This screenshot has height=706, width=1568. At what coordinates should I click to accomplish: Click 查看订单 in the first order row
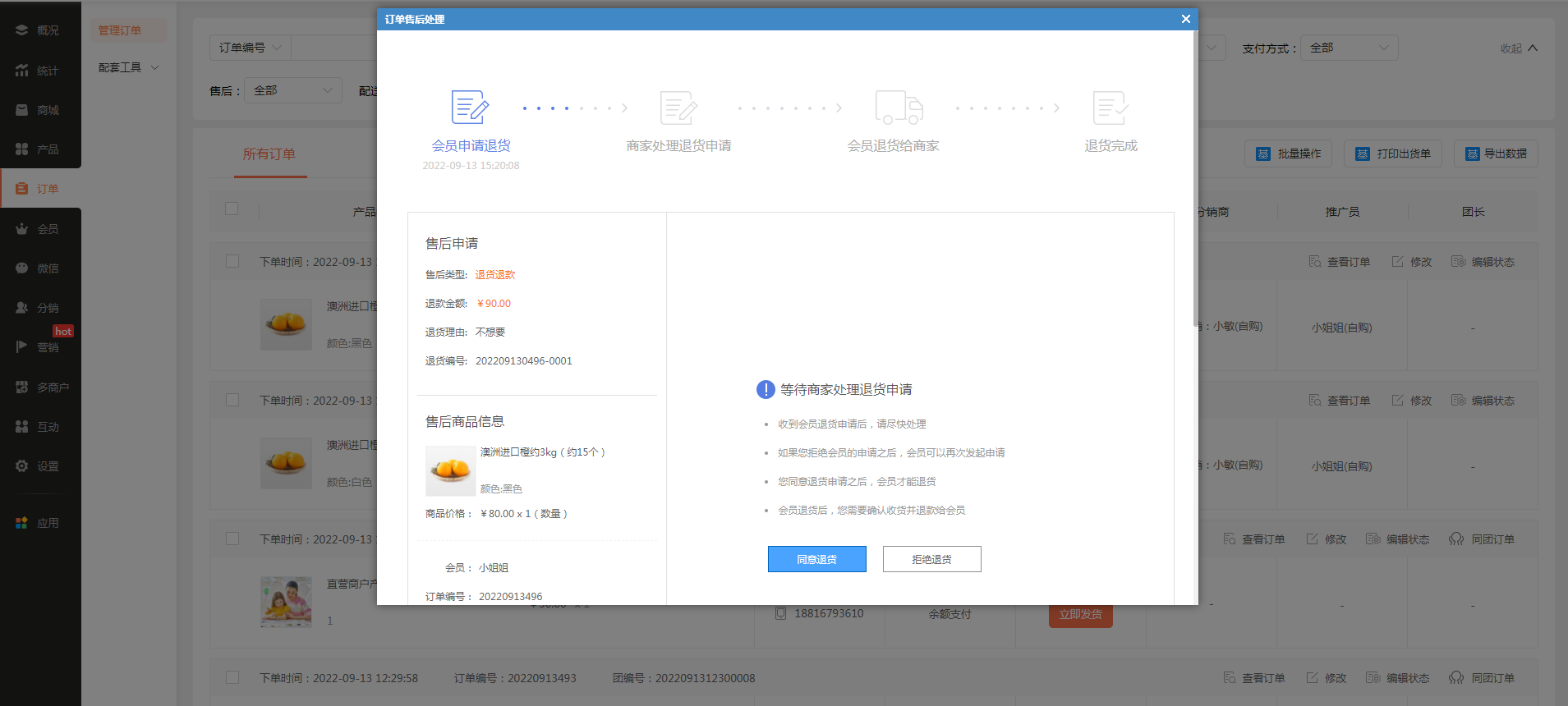click(x=1339, y=262)
